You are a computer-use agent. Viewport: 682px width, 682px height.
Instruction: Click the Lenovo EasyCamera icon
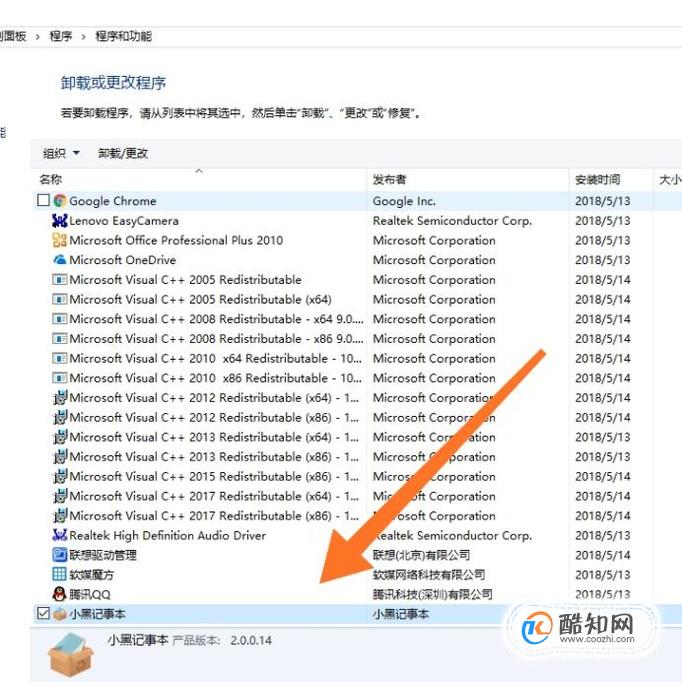coord(60,221)
